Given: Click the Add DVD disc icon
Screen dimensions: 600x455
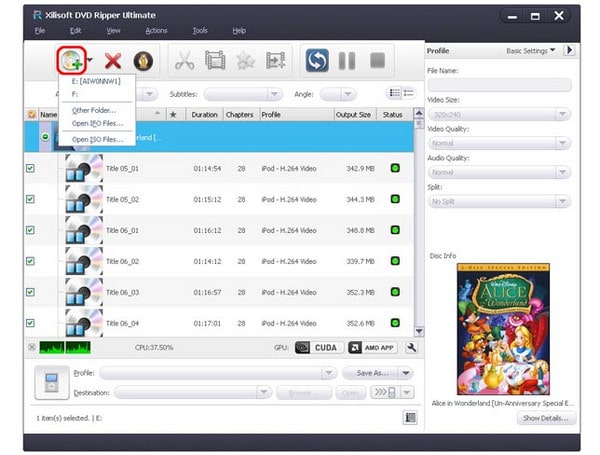Looking at the screenshot, I should pyautogui.click(x=70, y=60).
